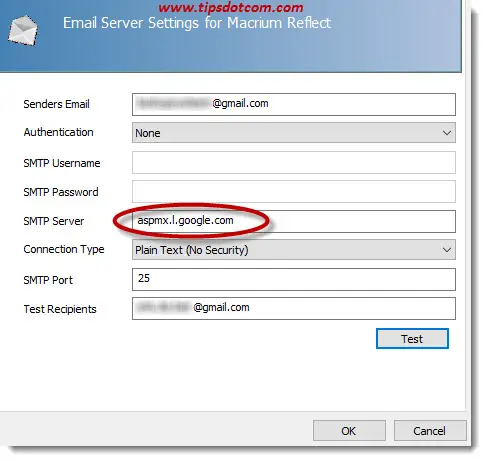Click the SMTP Server label

click(54, 221)
